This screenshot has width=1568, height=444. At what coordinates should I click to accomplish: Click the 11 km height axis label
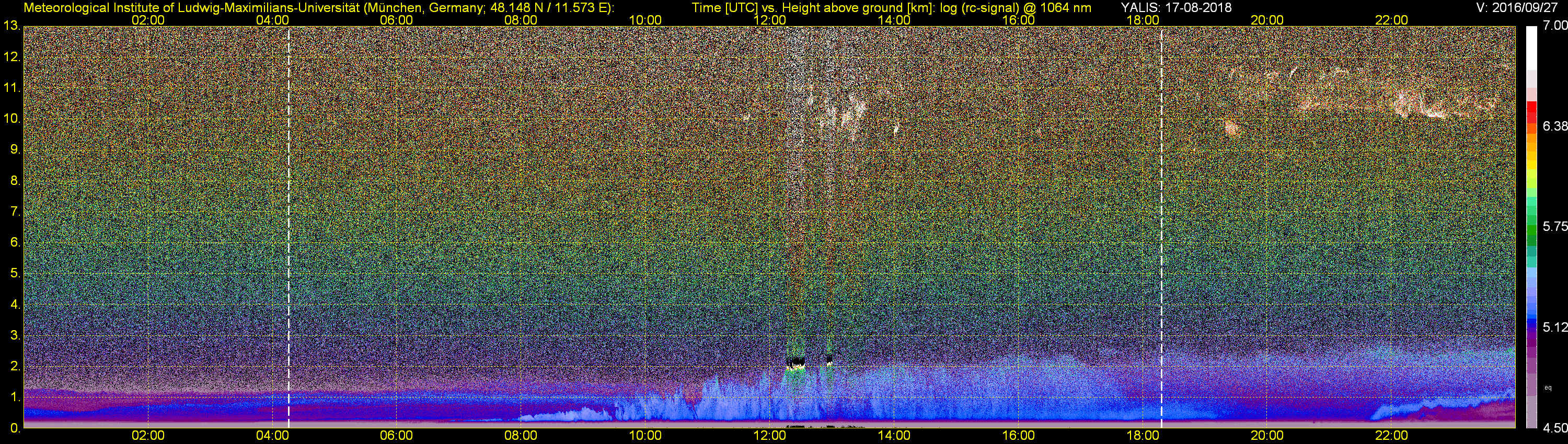coord(11,88)
